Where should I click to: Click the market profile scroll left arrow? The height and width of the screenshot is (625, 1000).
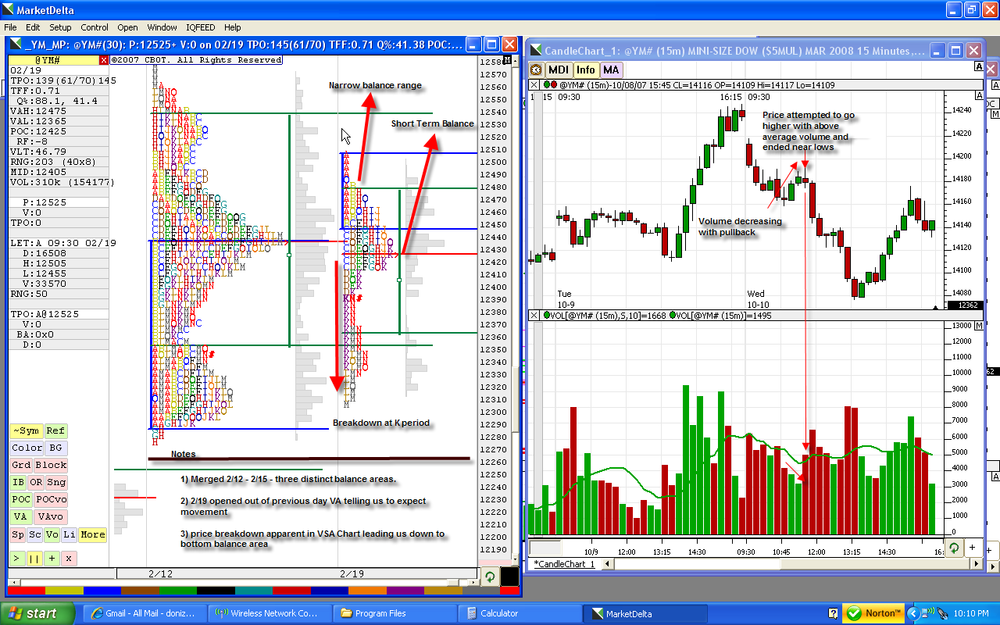click(x=13, y=582)
